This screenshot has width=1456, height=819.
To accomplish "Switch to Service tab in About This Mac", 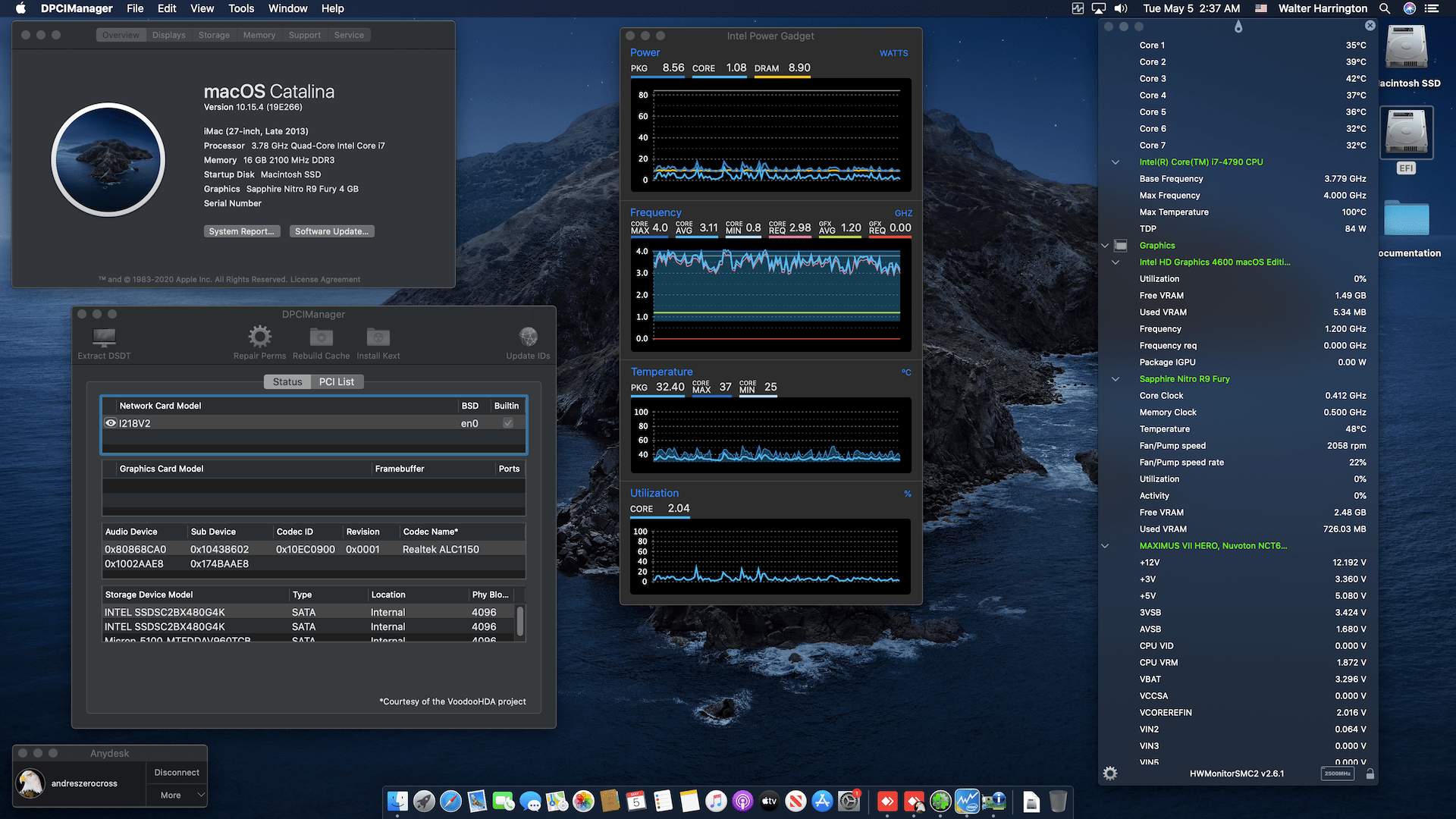I will (349, 35).
